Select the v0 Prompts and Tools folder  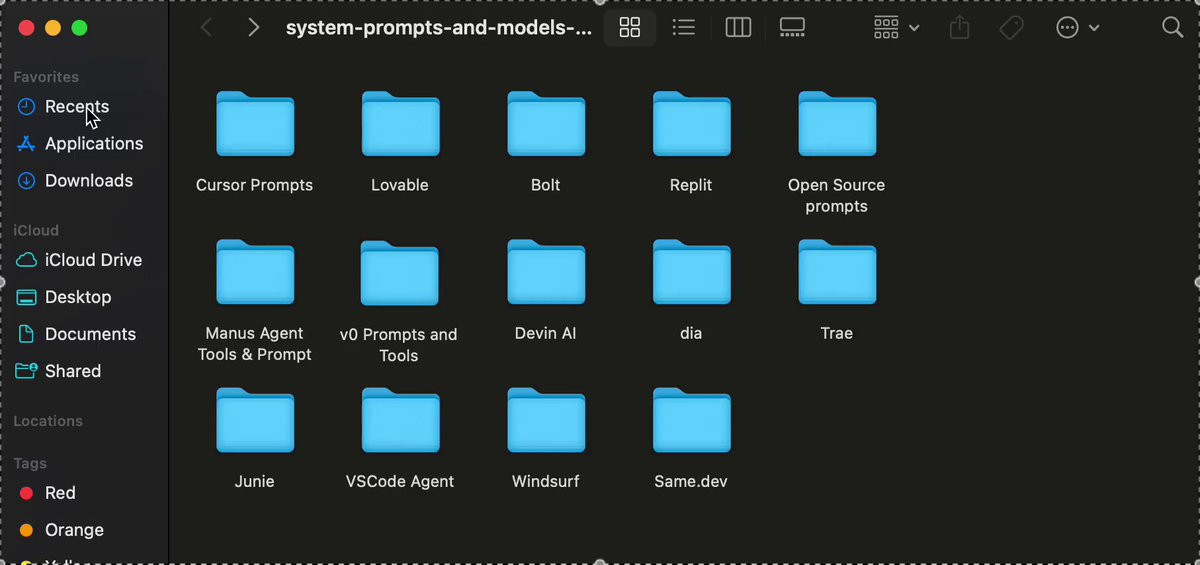coord(400,272)
